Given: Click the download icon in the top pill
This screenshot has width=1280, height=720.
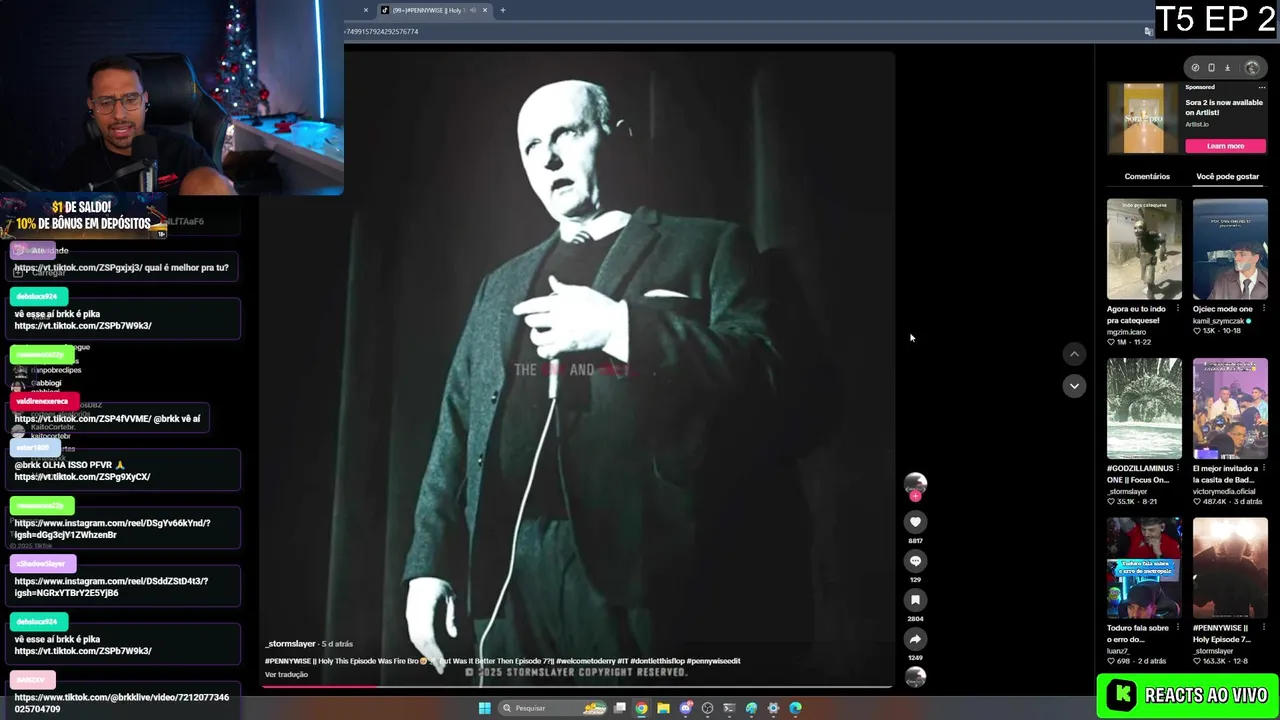Looking at the screenshot, I should pyautogui.click(x=1228, y=68).
